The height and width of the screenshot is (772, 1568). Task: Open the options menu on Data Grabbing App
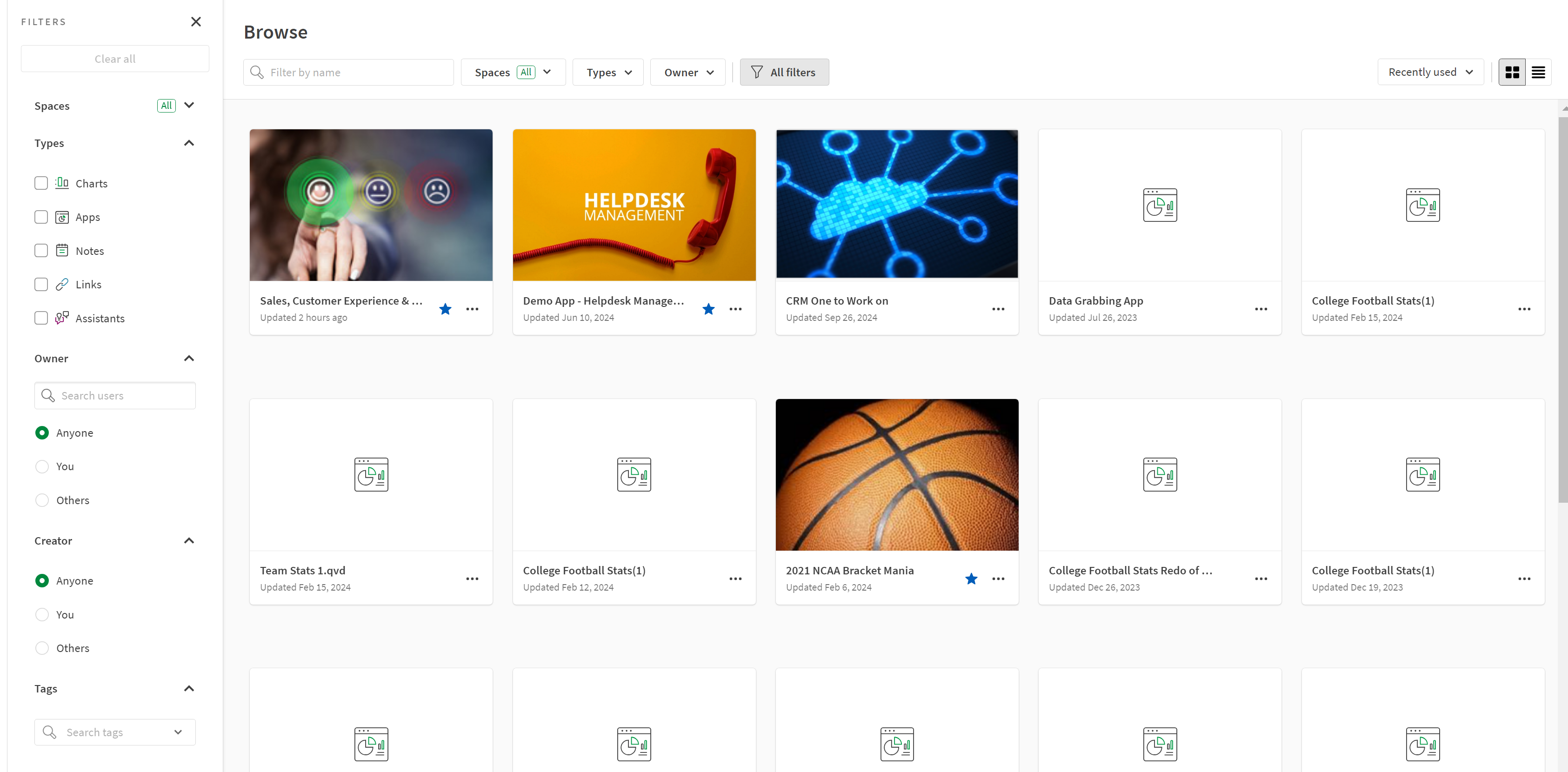point(1260,309)
